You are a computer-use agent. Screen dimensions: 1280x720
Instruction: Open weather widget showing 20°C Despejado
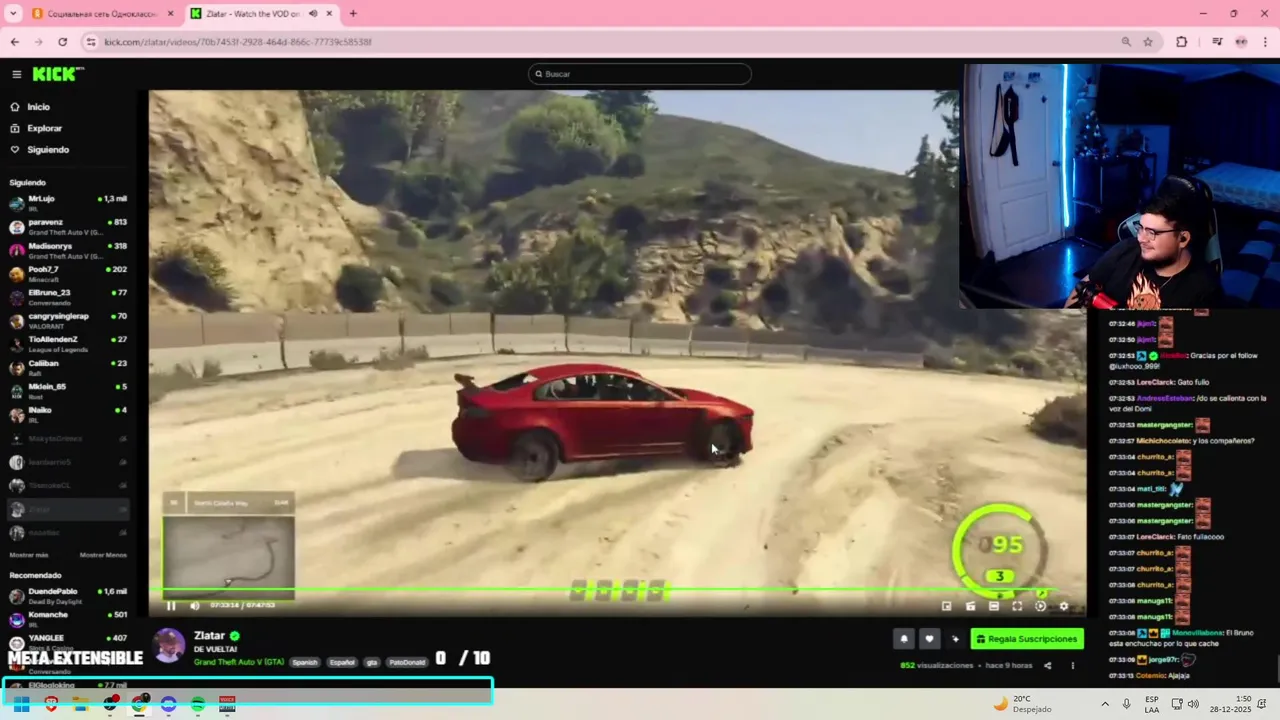tap(1022, 704)
